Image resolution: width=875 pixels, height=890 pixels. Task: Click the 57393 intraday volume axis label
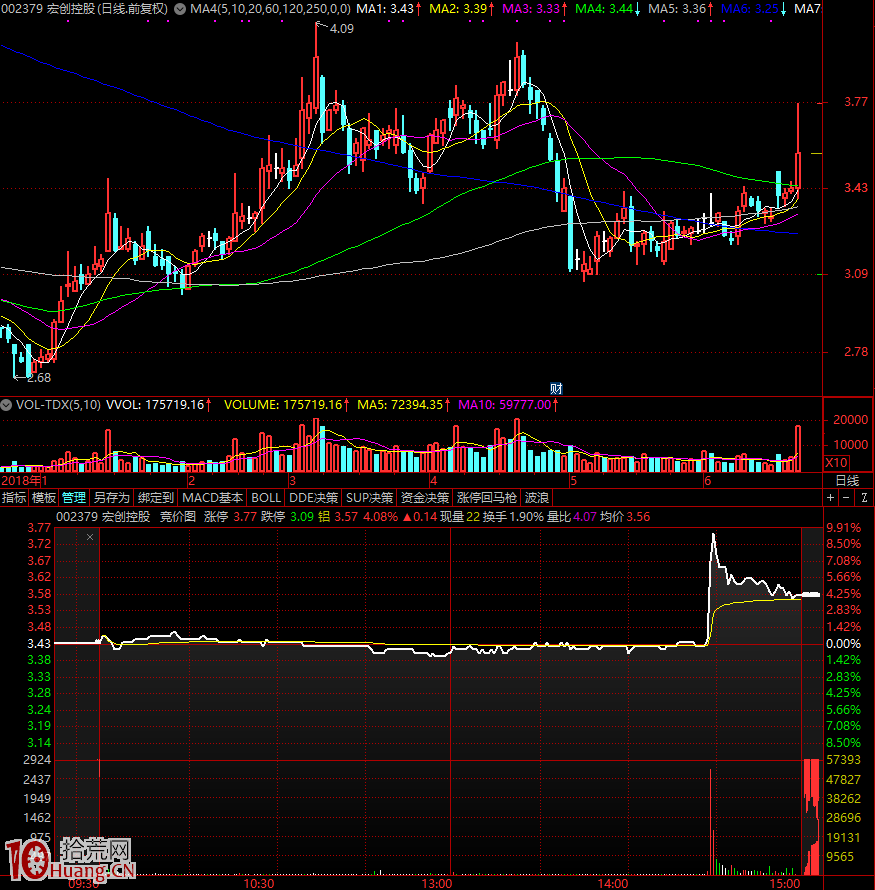[x=843, y=760]
